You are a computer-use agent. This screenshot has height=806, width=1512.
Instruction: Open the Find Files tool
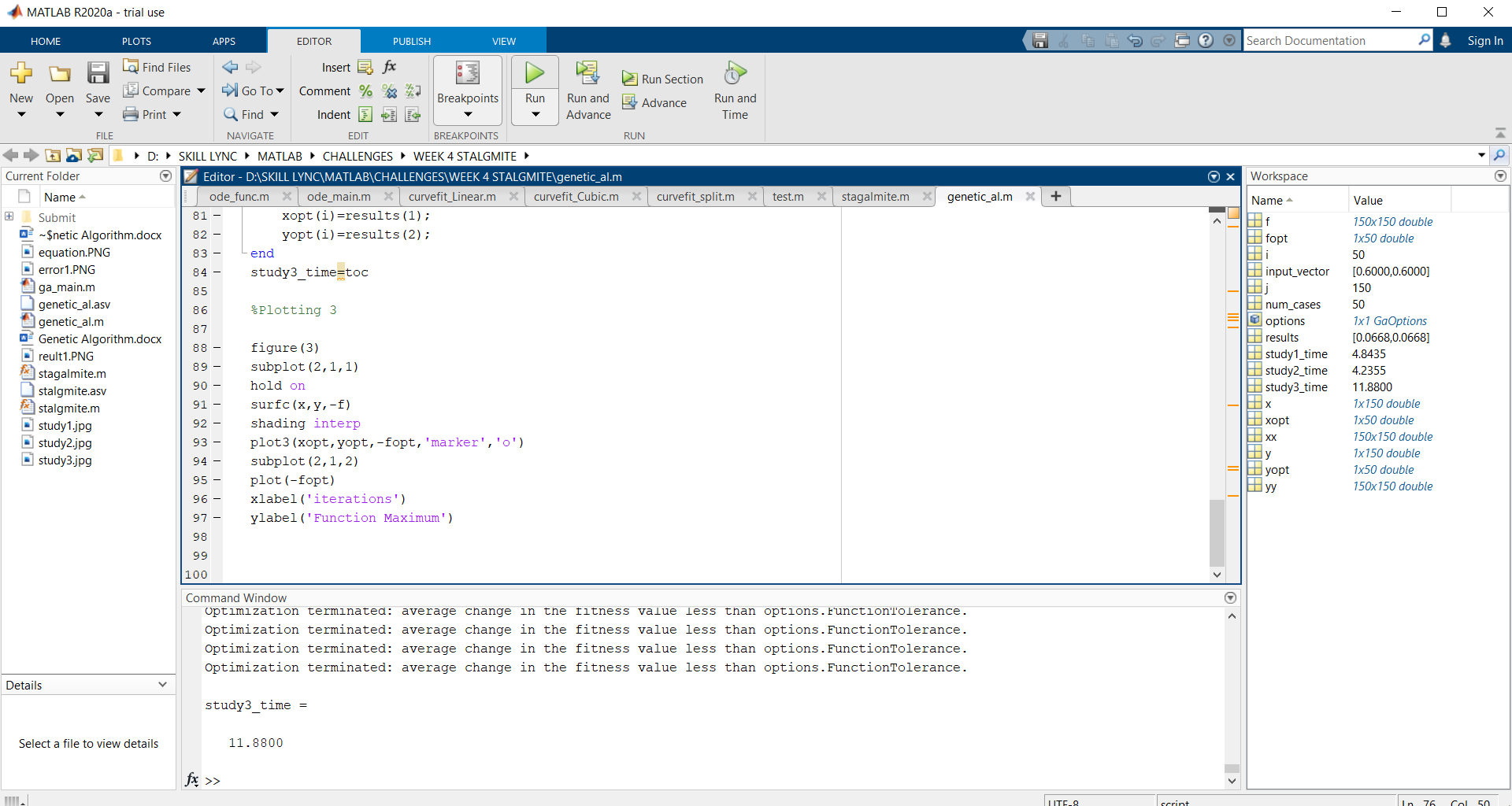155,67
